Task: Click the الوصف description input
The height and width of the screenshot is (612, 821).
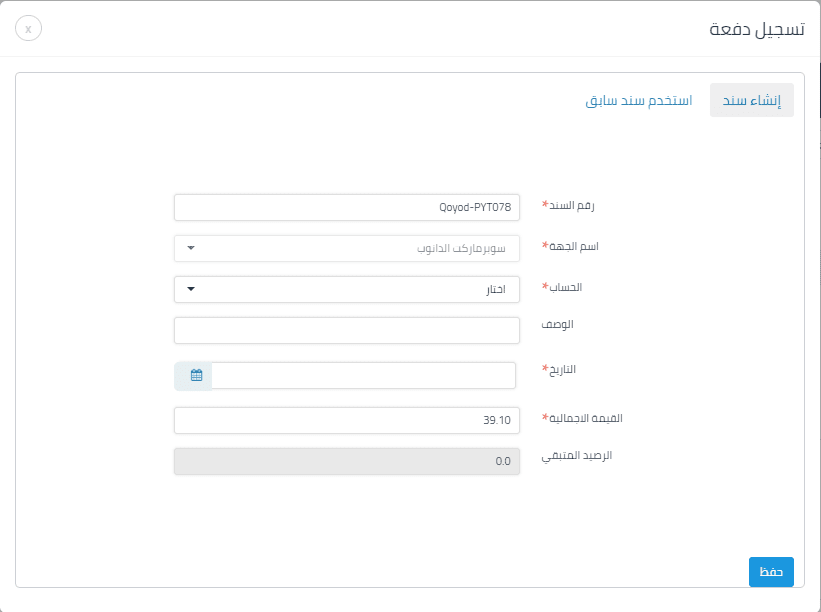Action: point(345,330)
